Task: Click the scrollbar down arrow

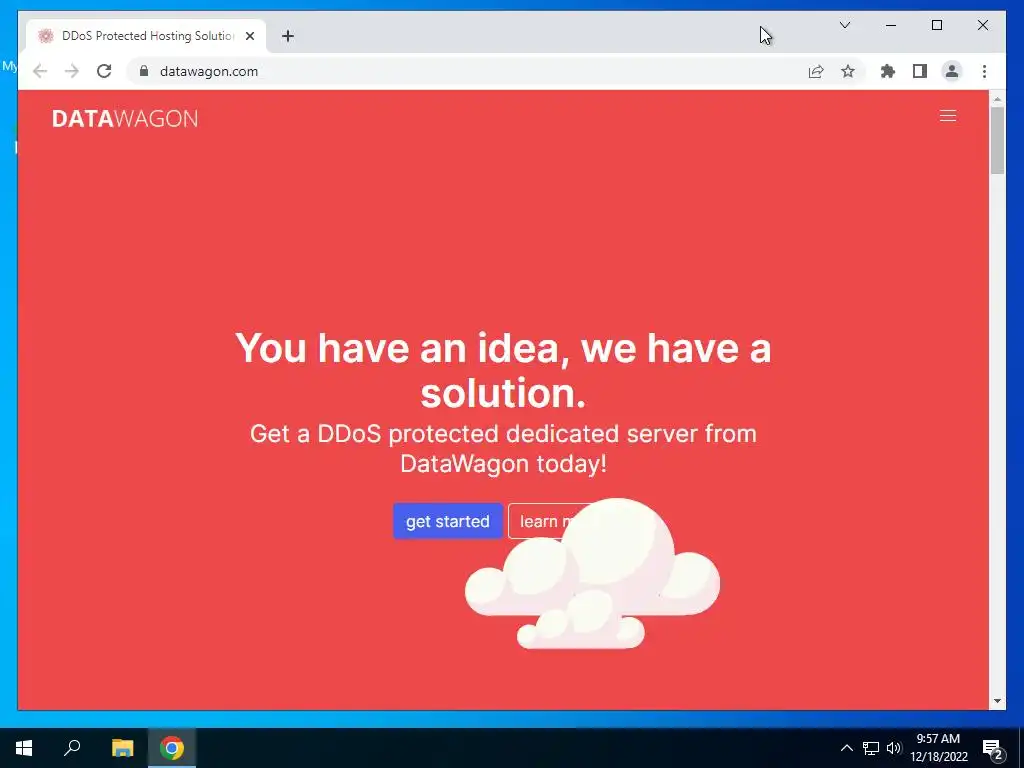Action: pos(997,701)
